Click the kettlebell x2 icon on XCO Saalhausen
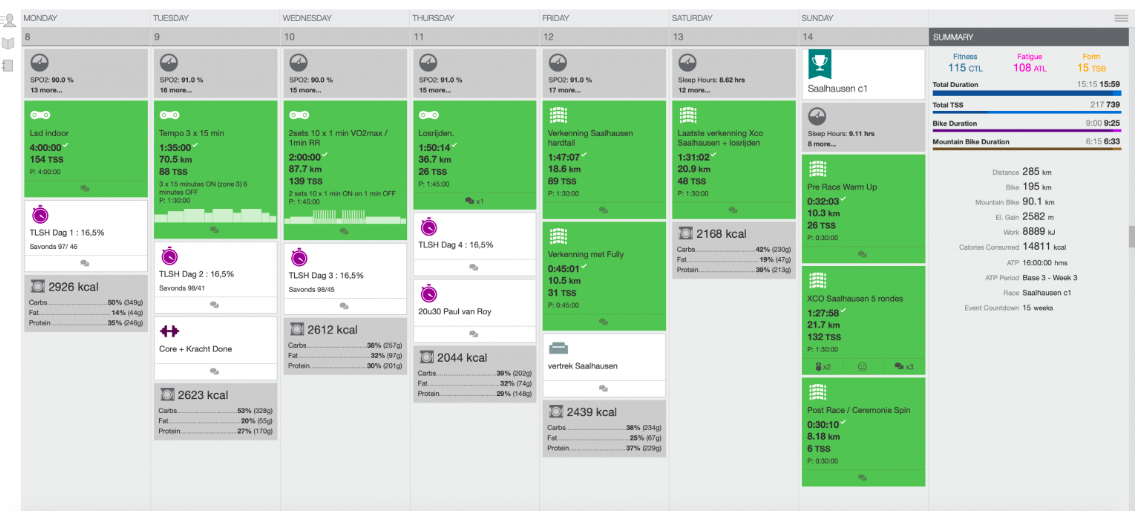The height and width of the screenshot is (514, 1138). (x=822, y=367)
